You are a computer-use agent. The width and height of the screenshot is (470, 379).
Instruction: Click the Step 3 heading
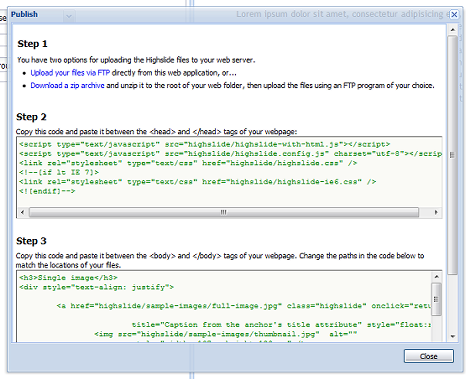point(31,241)
